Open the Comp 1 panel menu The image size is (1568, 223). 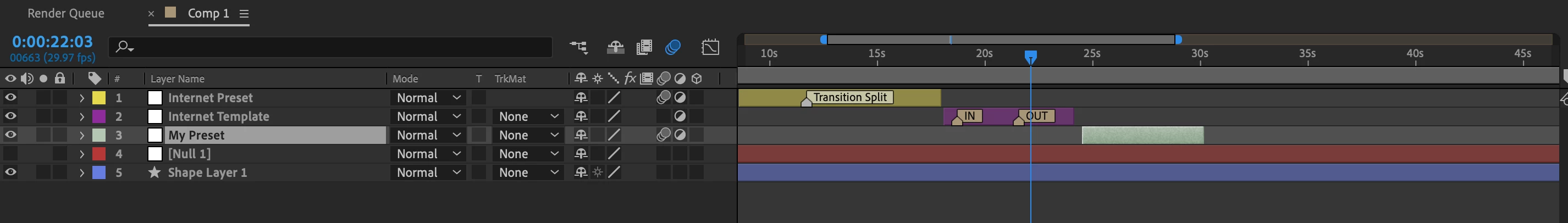coord(244,13)
